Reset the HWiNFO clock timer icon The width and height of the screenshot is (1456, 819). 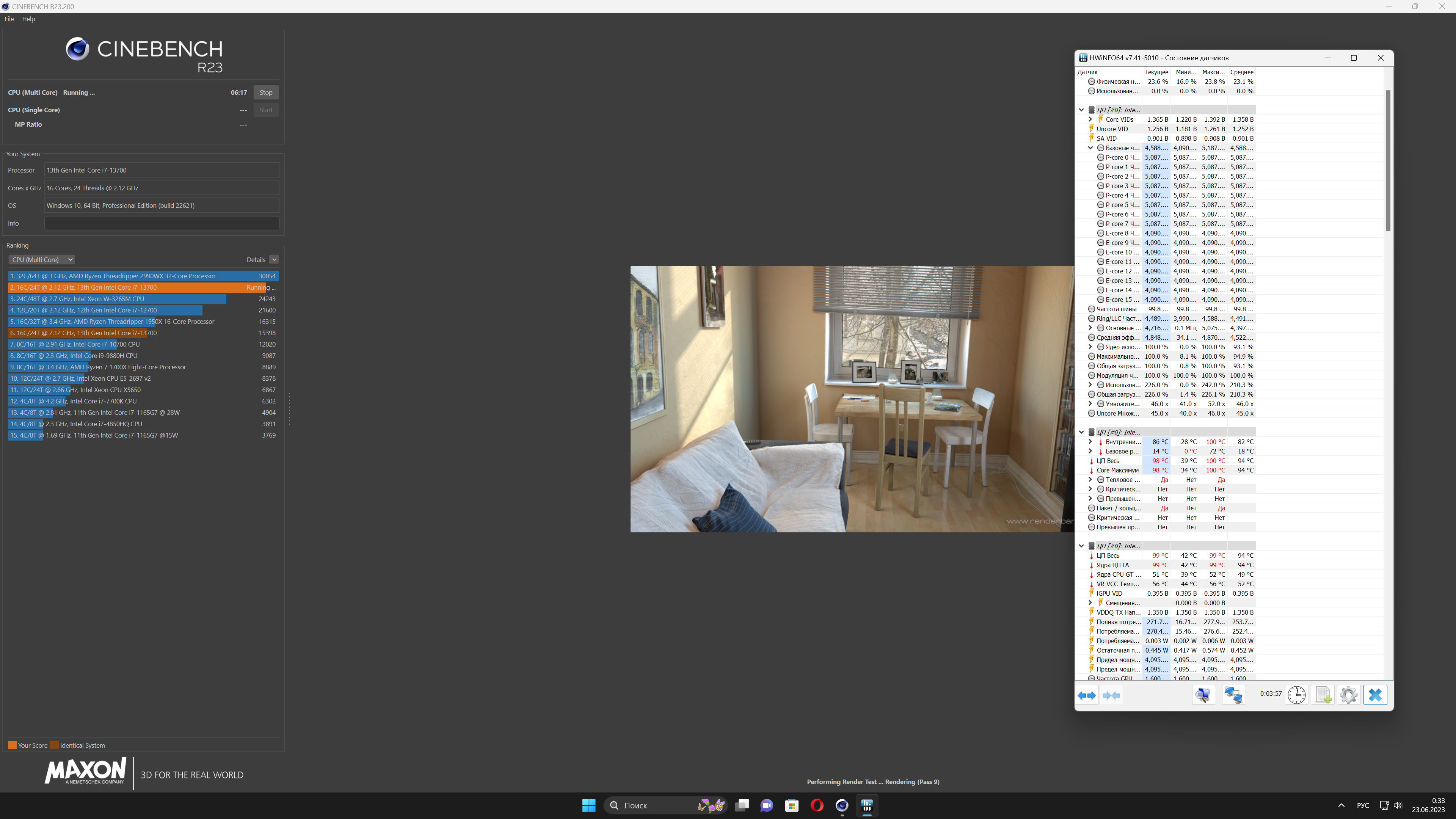[x=1297, y=695]
